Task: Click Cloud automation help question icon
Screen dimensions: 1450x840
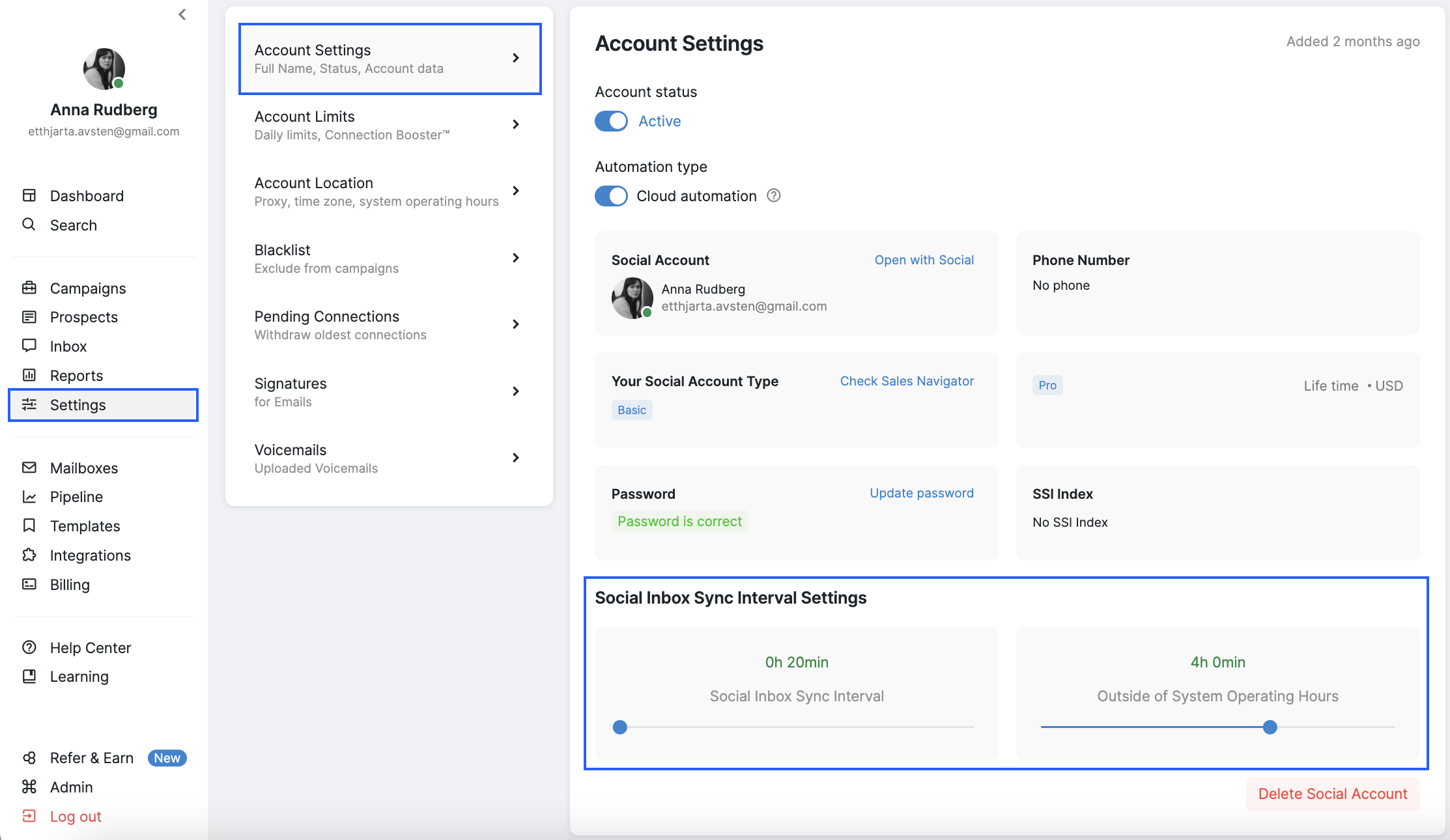Action: [x=773, y=195]
